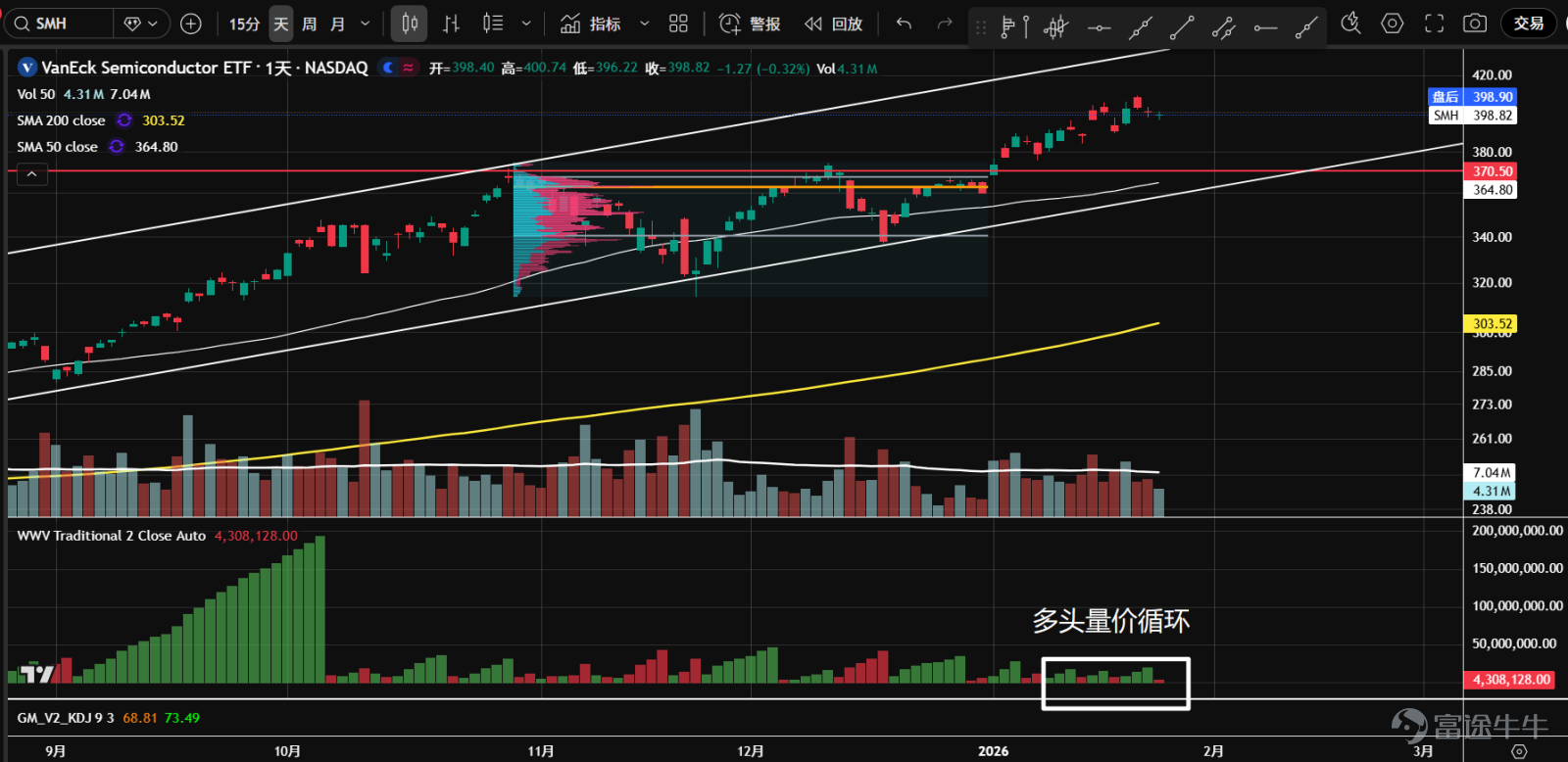Select the extended line drawing tool
Image resolution: width=1568 pixels, height=762 pixels.
1141,27
